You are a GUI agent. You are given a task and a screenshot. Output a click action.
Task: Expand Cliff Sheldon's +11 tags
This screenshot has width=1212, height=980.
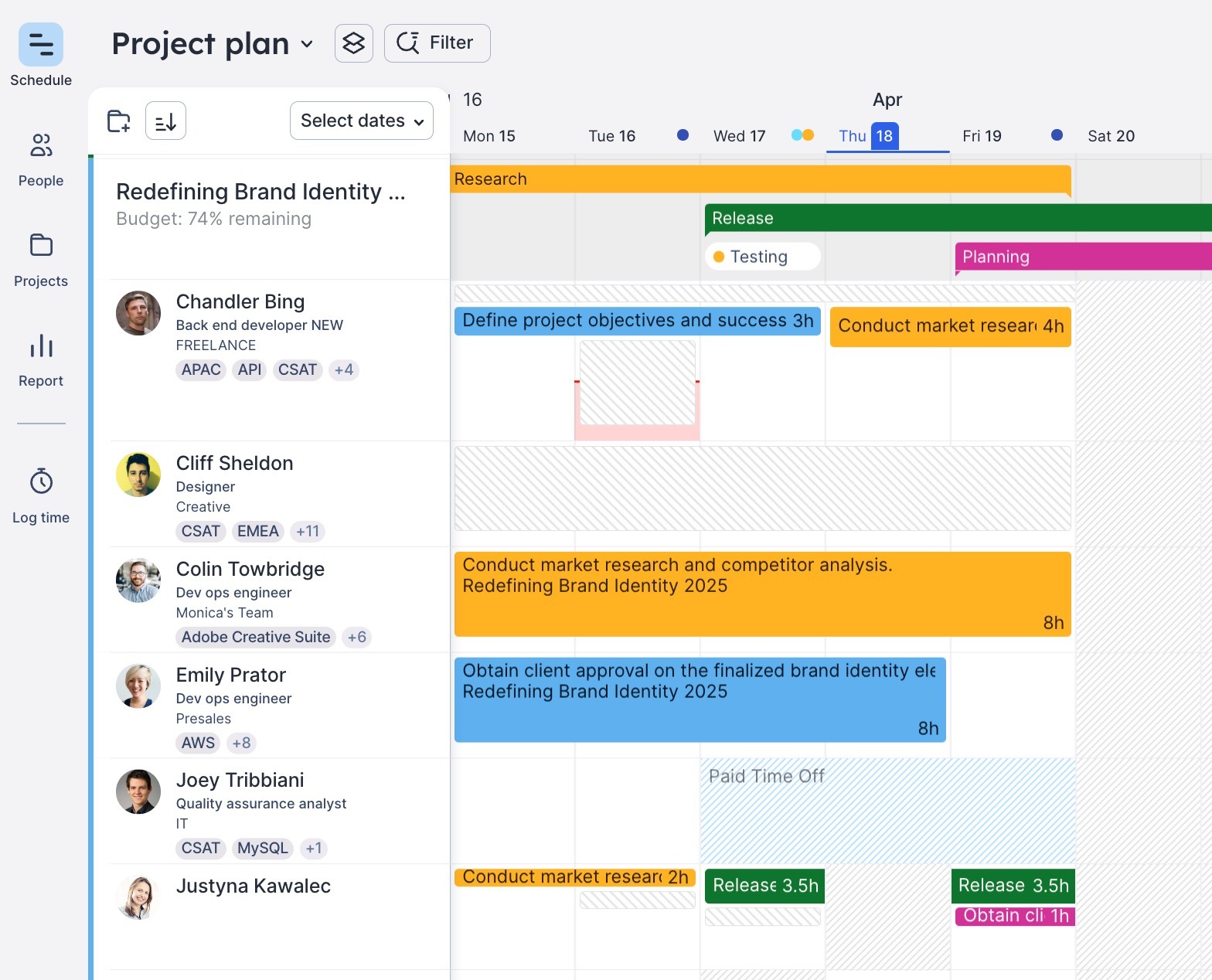tap(307, 532)
